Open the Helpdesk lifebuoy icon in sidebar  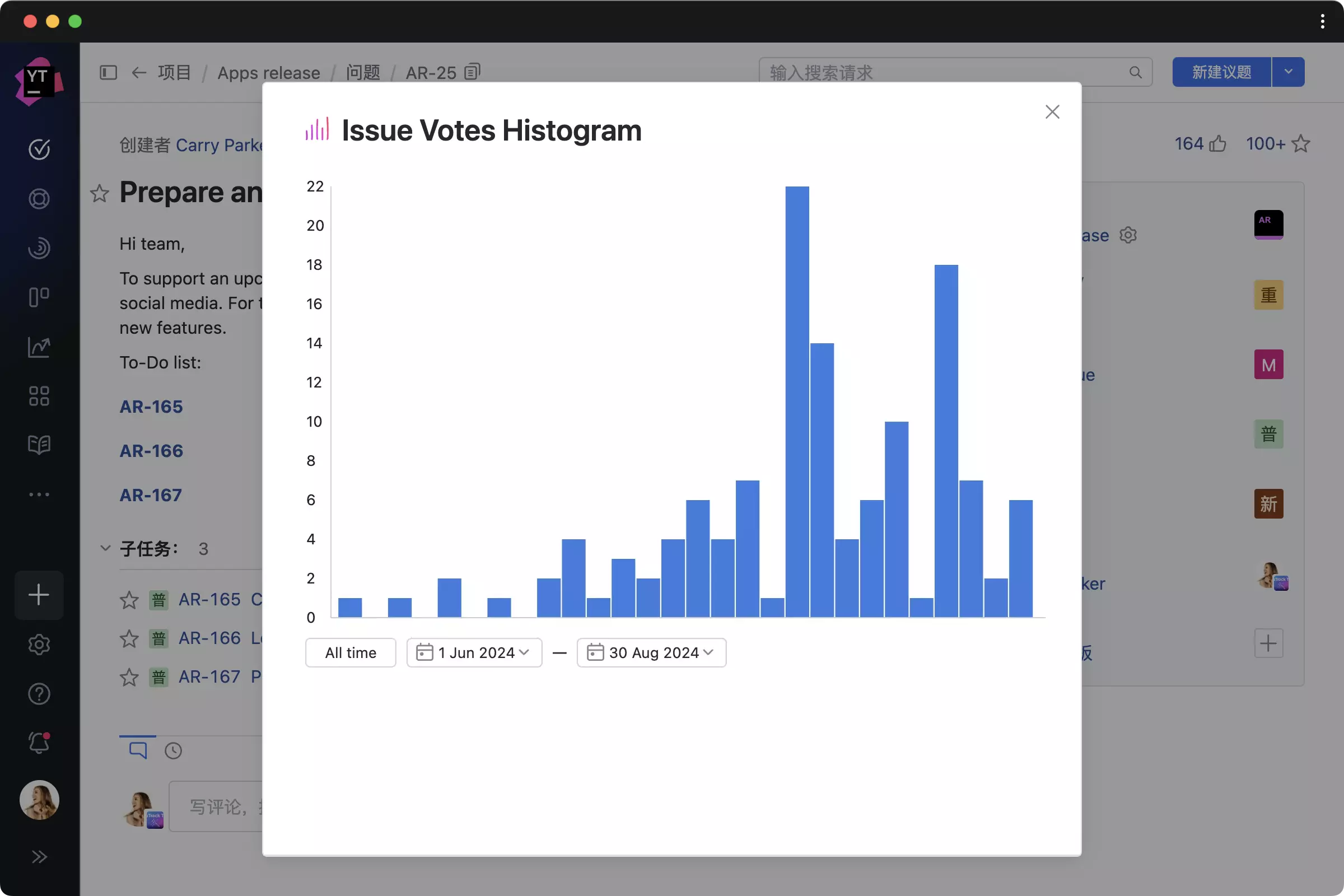[x=39, y=199]
